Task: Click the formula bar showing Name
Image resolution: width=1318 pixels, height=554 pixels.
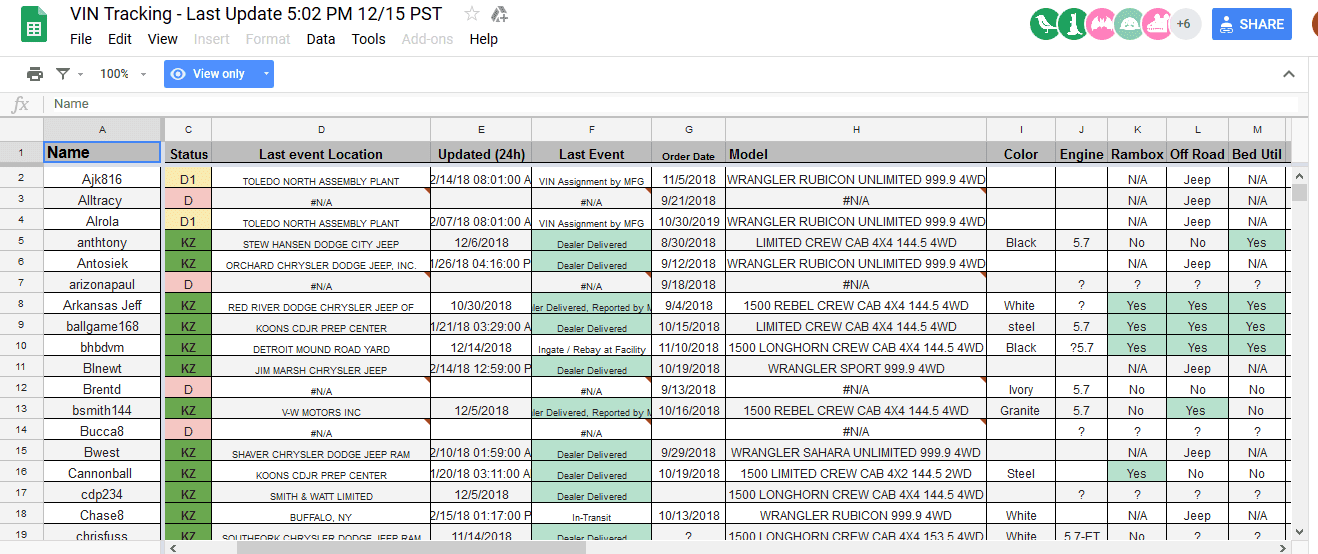Action: tap(675, 104)
